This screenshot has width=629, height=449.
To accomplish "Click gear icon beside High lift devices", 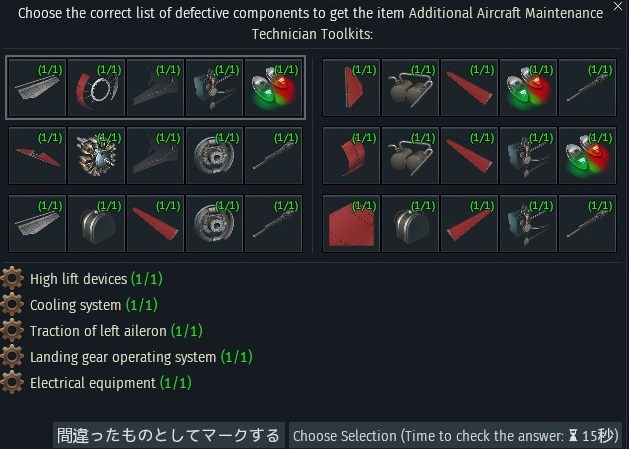I will (14, 279).
